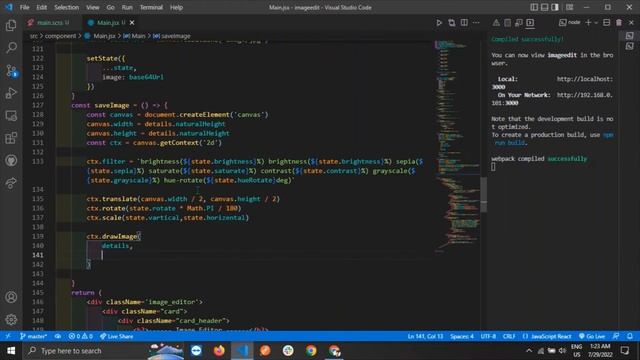This screenshot has height=360, width=640.
Task: Open the Help menu
Action: [176, 7]
